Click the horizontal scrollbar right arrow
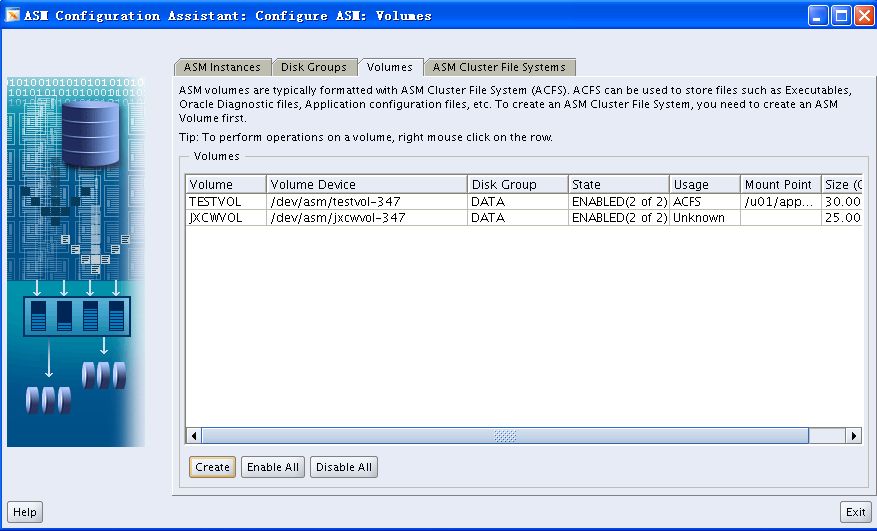Viewport: 877px width, 531px height. point(854,435)
